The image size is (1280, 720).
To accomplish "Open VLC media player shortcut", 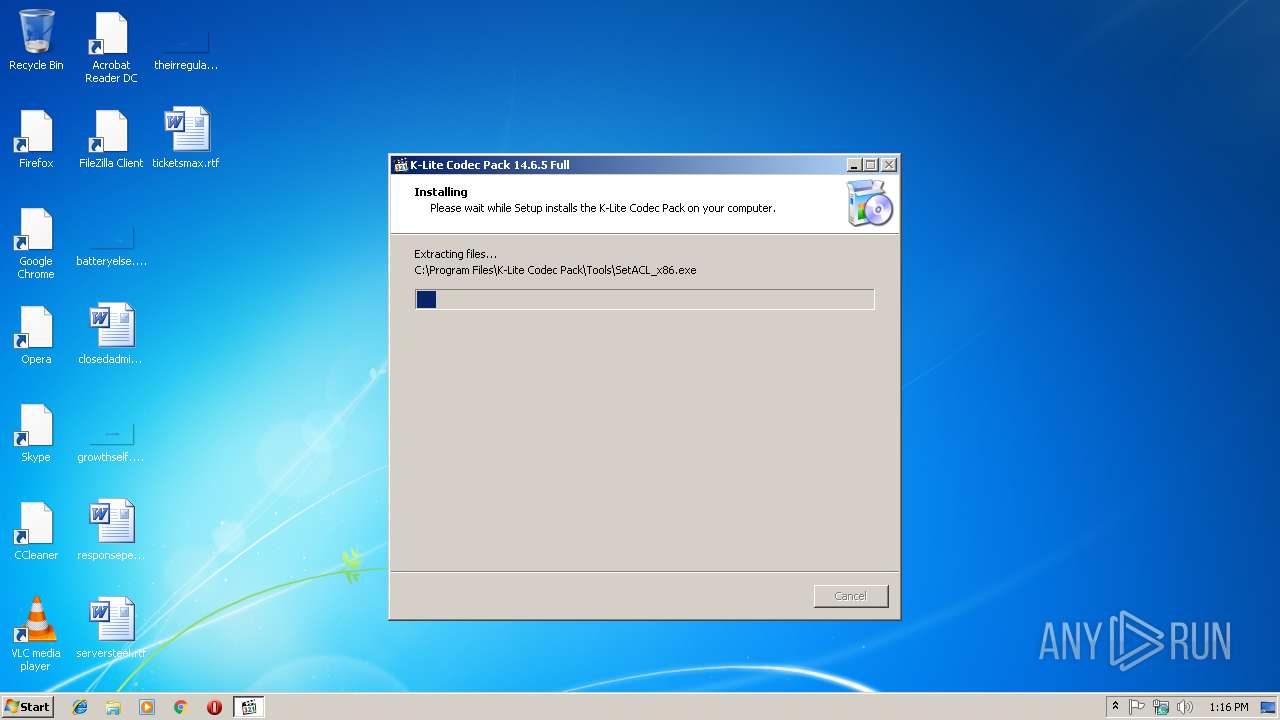I will click(x=36, y=635).
